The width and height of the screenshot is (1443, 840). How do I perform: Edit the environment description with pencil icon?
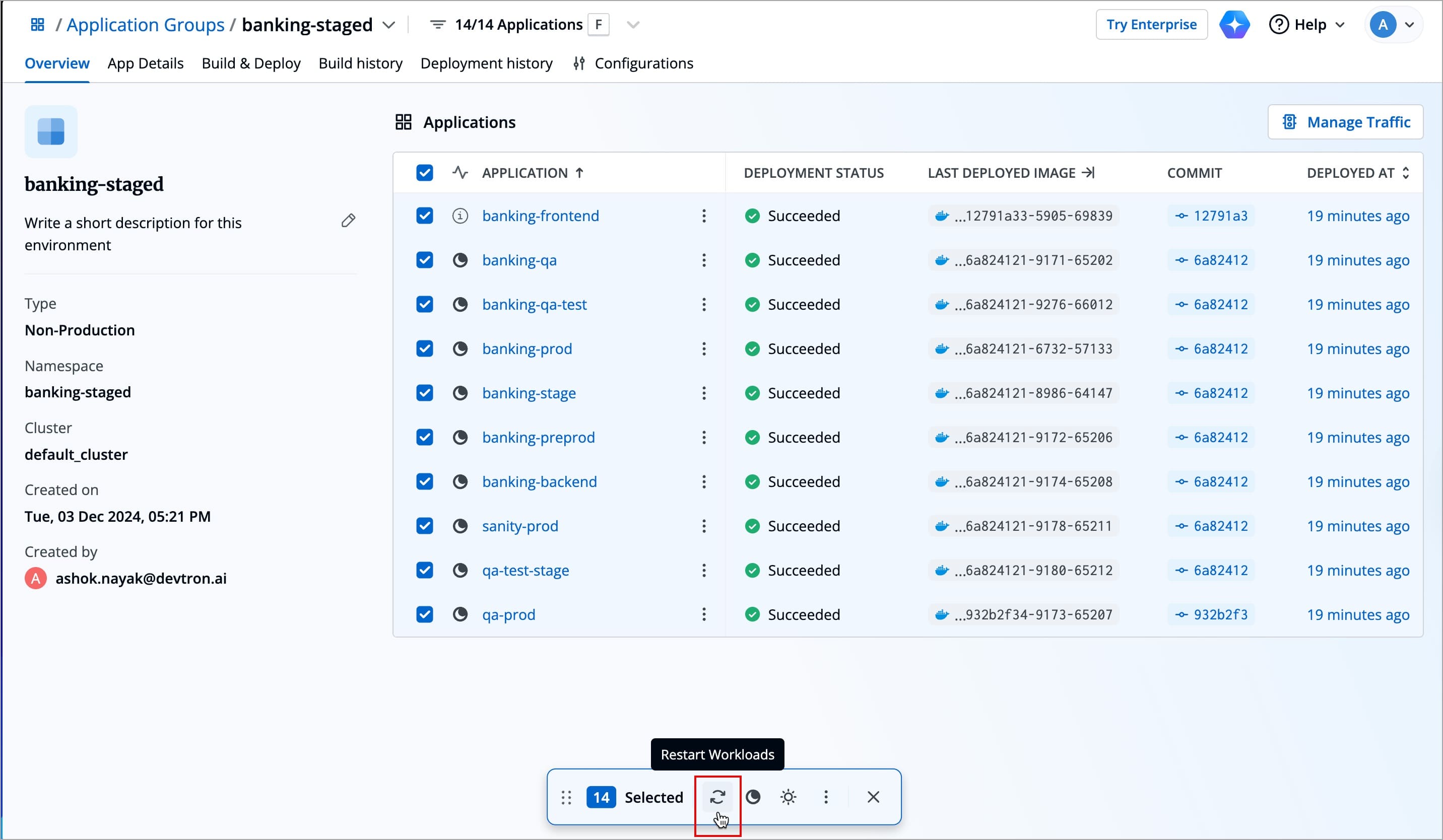point(349,220)
